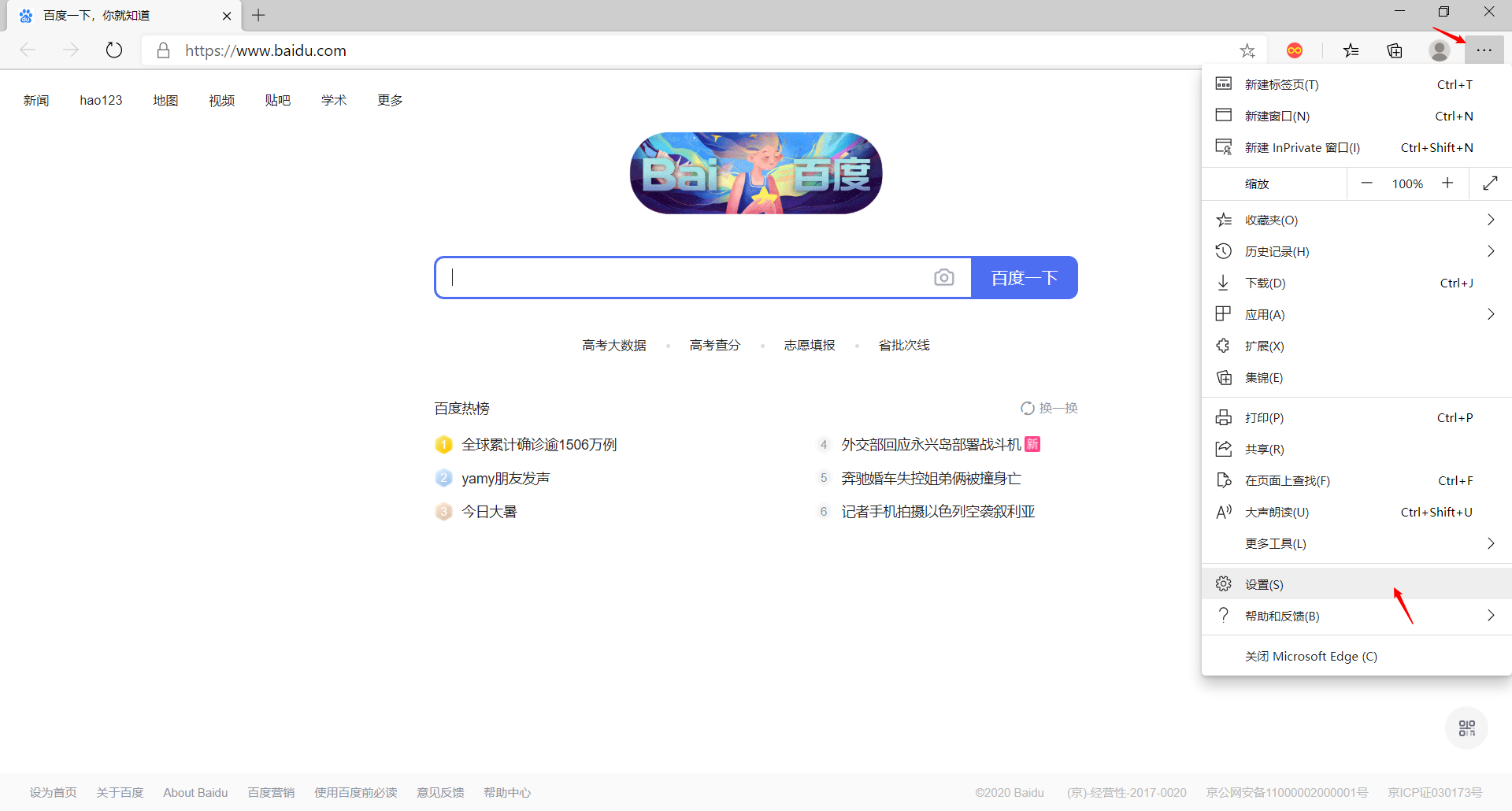The height and width of the screenshot is (811, 1512).
Task: Click 帮助中心 footer link
Action: [x=507, y=792]
